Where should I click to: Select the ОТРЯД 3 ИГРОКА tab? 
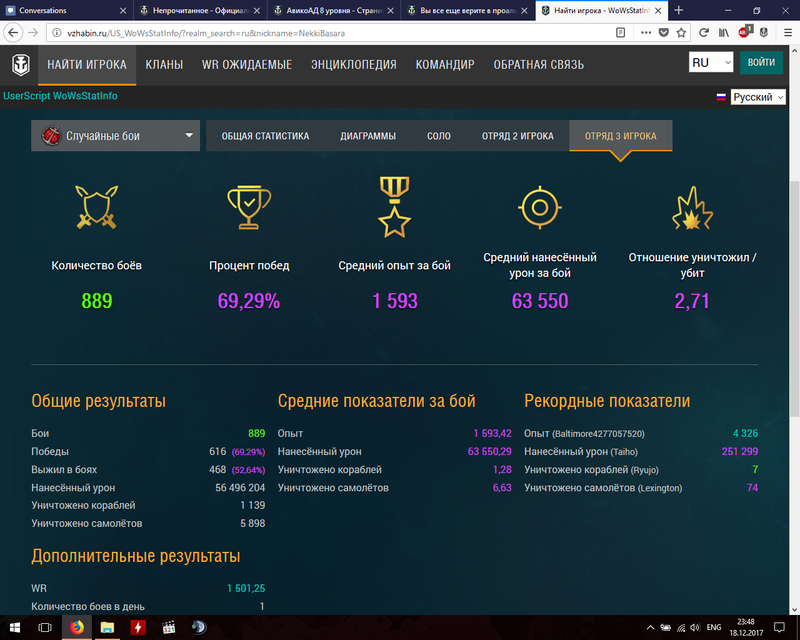[620, 136]
